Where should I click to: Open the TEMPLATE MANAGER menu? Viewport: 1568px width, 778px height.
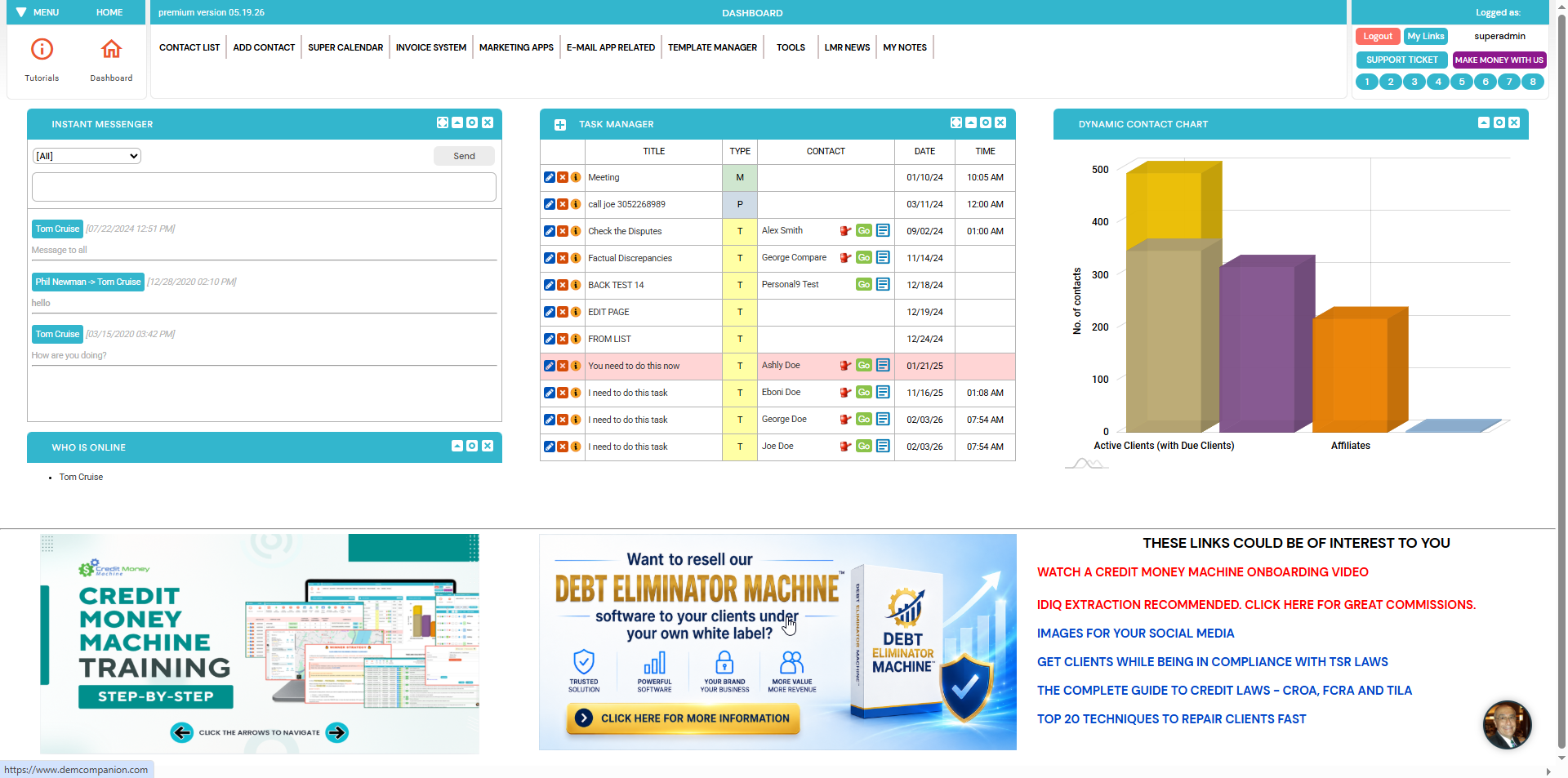click(x=712, y=47)
